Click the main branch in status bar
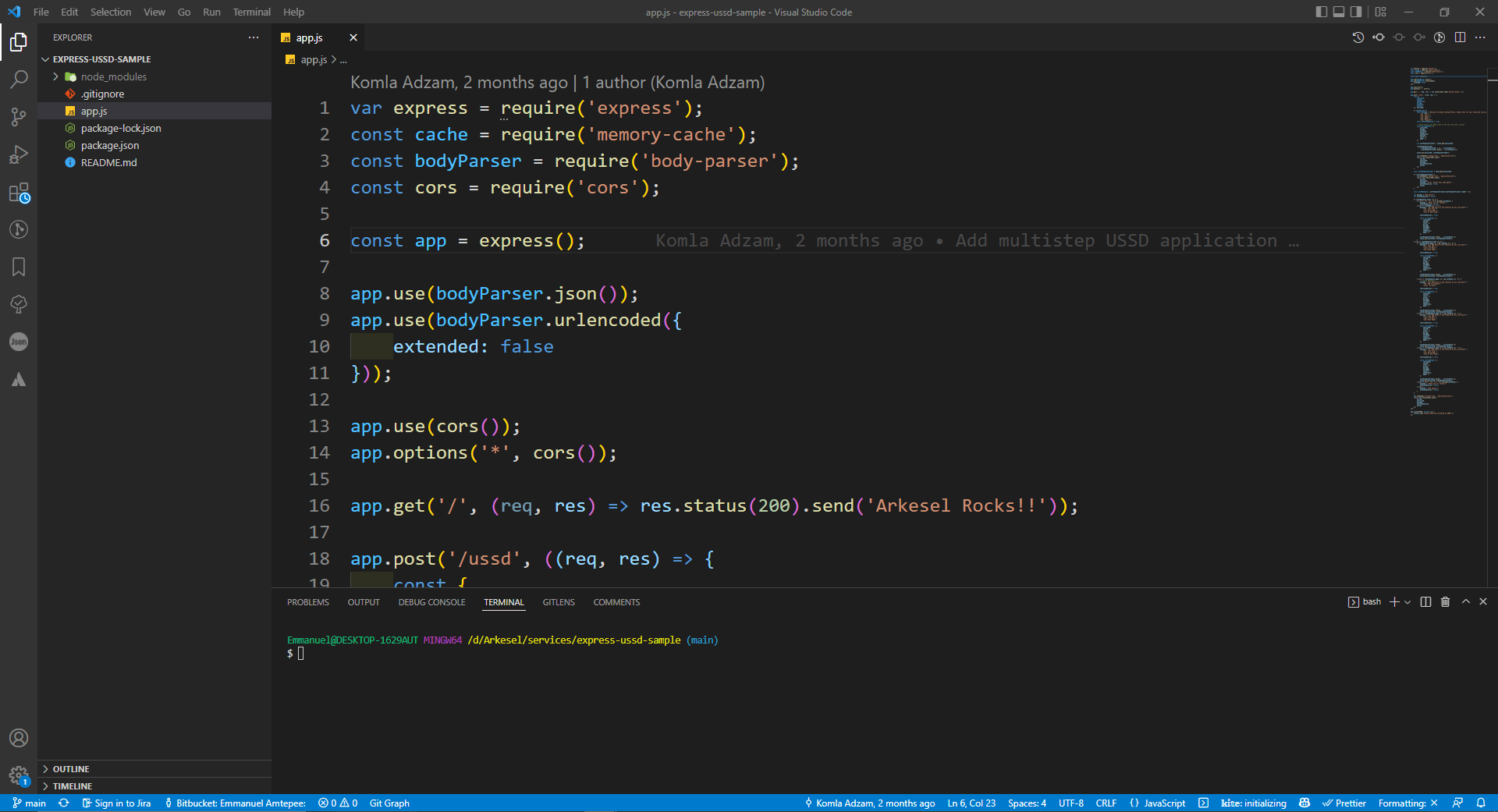Image resolution: width=1498 pixels, height=812 pixels. click(x=30, y=803)
